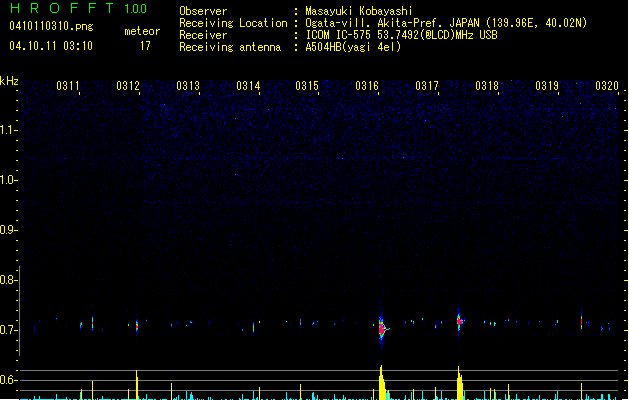Click the 0320 time marker
Image resolution: width=629 pixels, height=400 pixels.
tap(607, 86)
